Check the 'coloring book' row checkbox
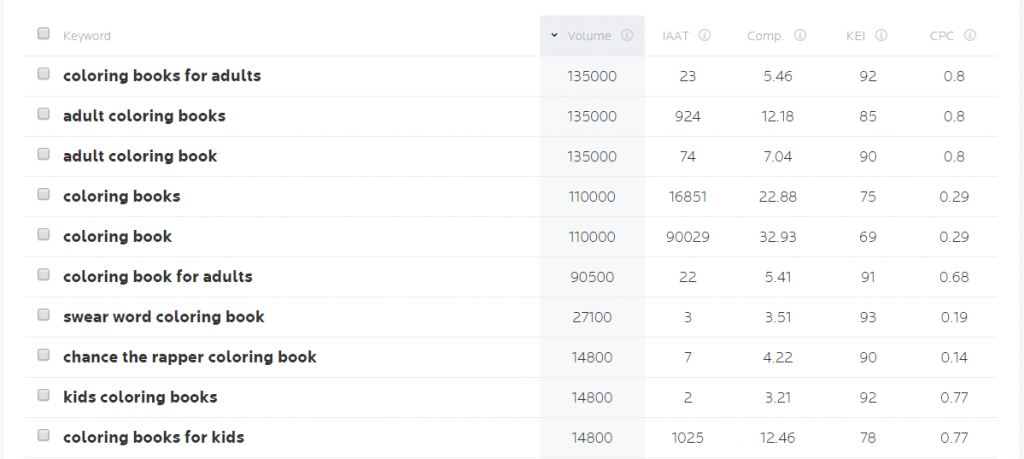 [43, 234]
